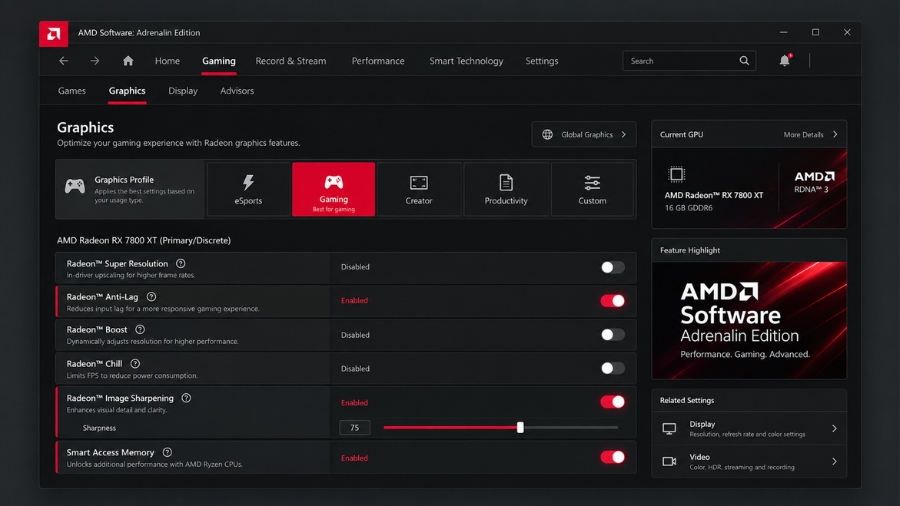The height and width of the screenshot is (506, 900).
Task: Click the AMD Radeon RX 7800 XT card
Action: tap(749, 188)
